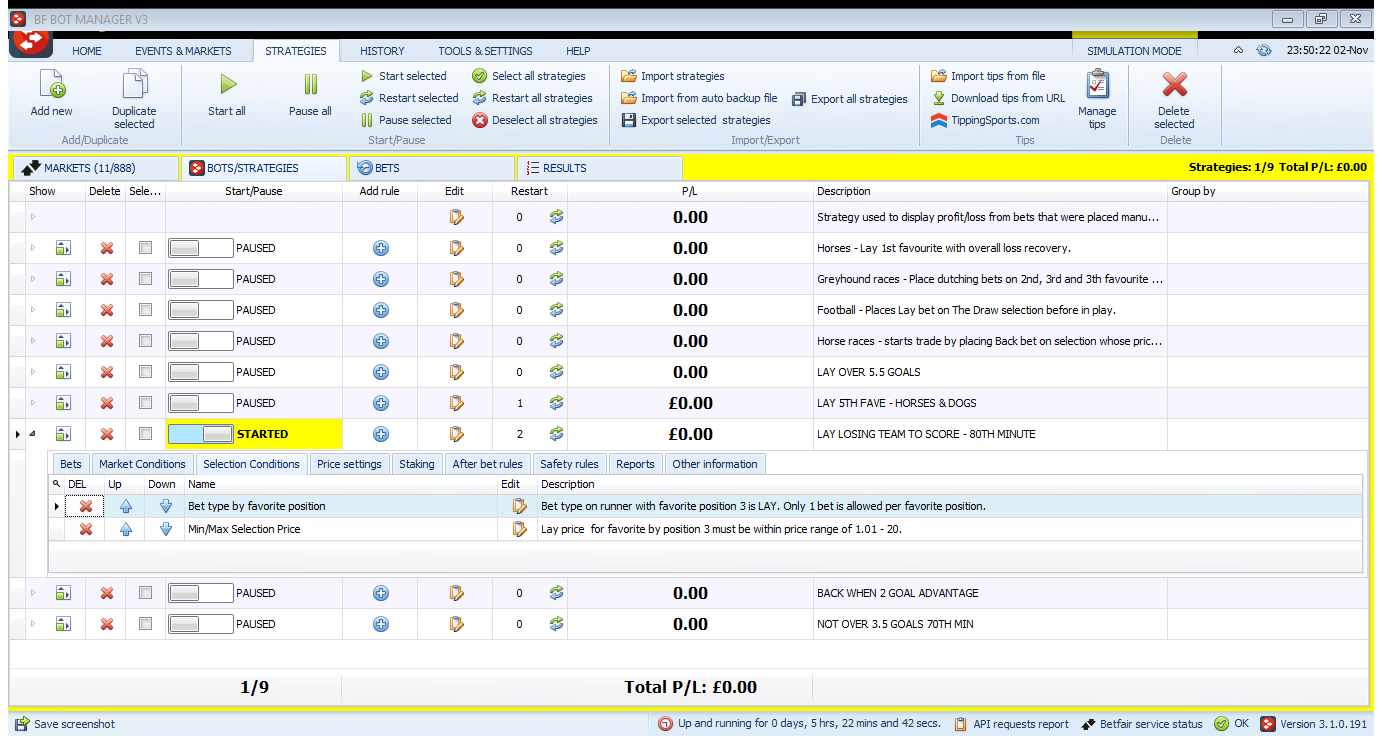
Task: Click Restart all strategies
Action: pyautogui.click(x=532, y=98)
